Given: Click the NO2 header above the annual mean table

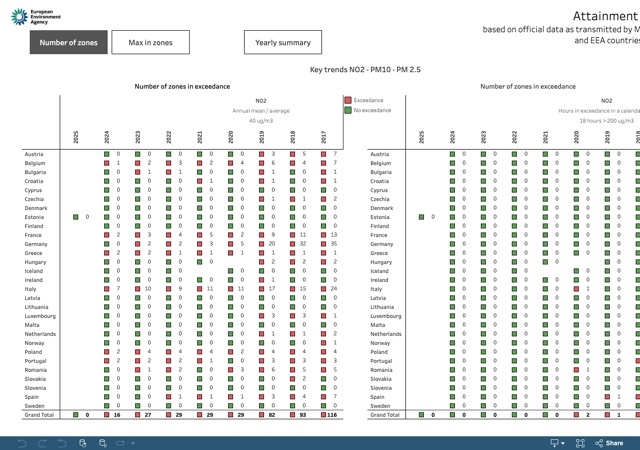Looking at the screenshot, I should 261,100.
